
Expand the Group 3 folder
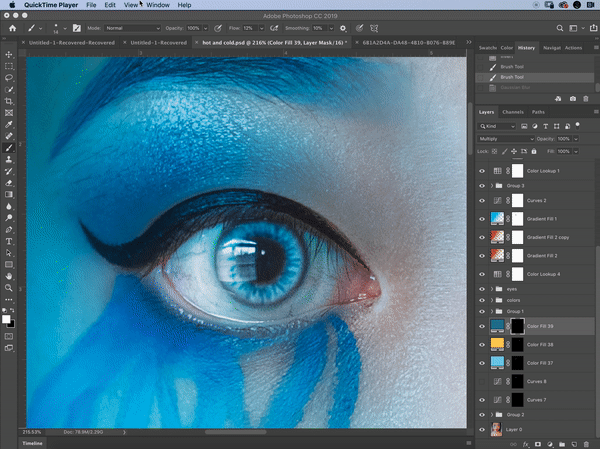coord(492,186)
